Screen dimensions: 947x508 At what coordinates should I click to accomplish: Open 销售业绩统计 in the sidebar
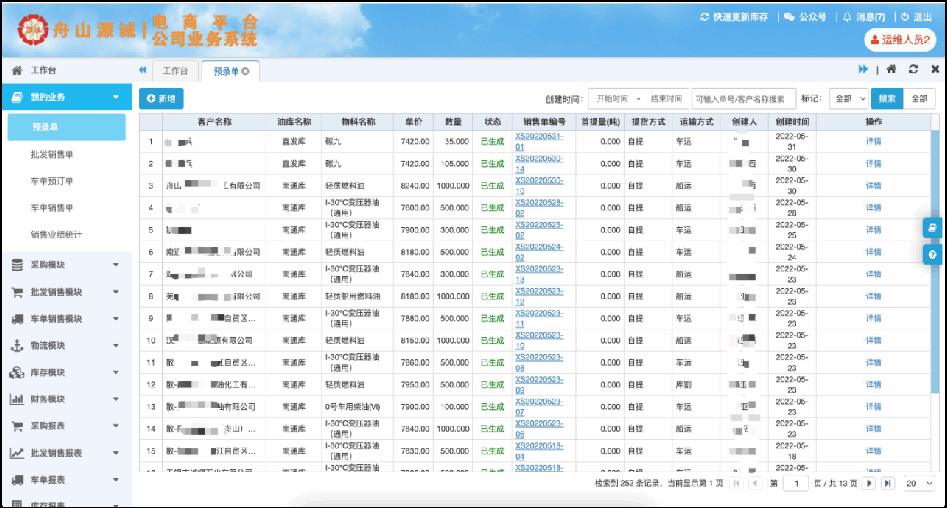tap(56, 234)
